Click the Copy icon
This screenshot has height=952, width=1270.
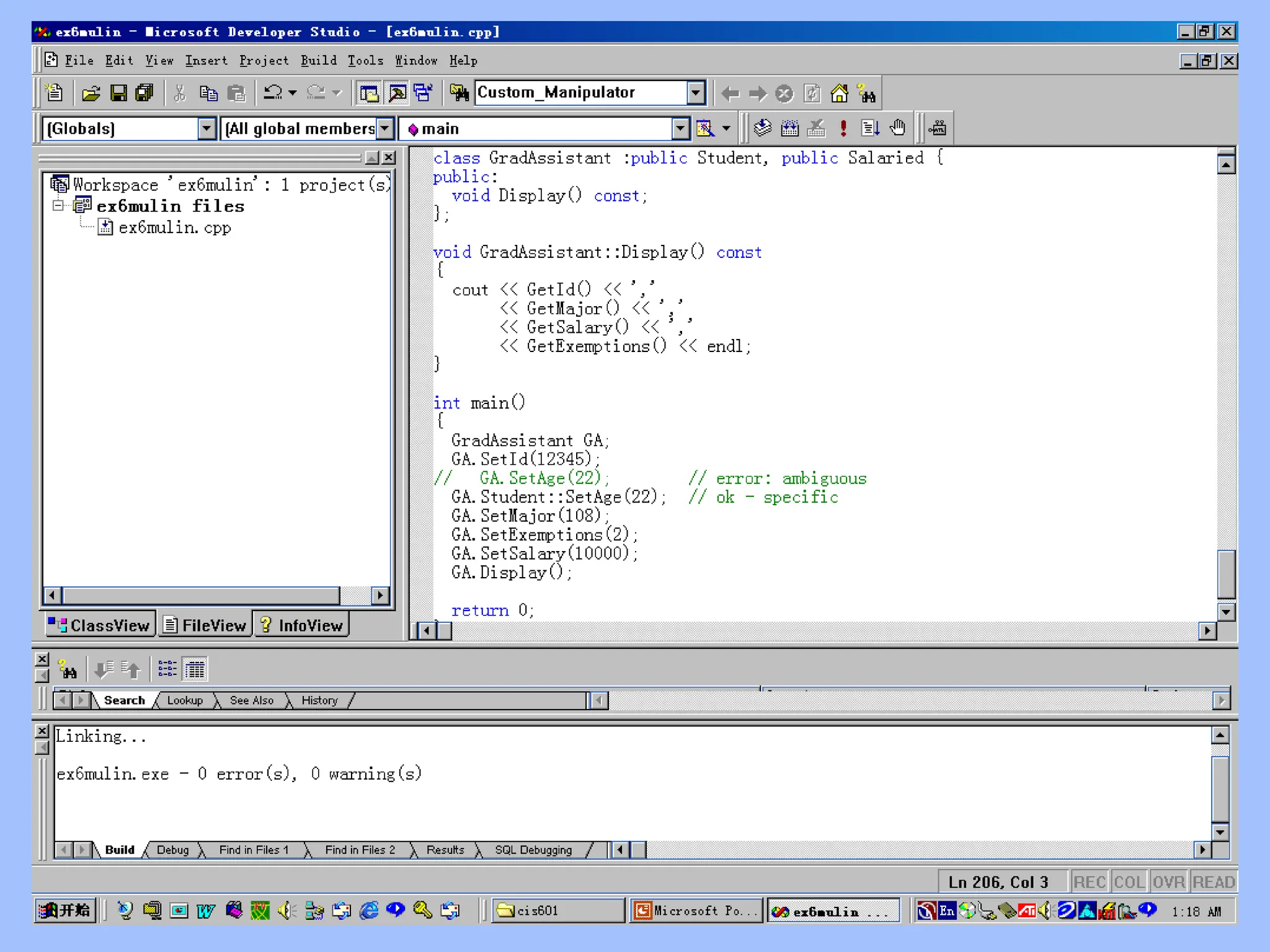(x=208, y=93)
